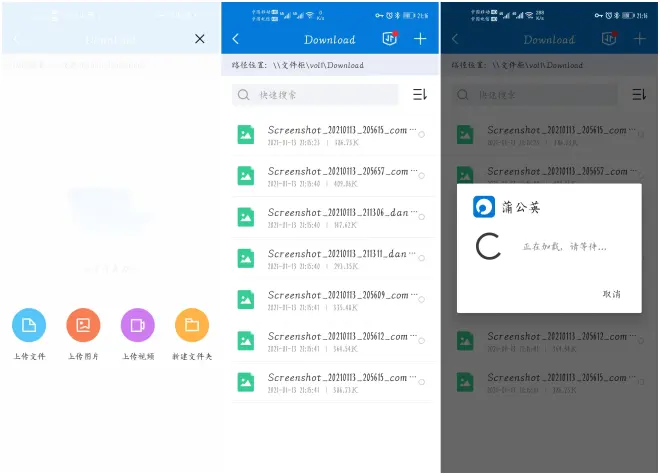
Task: Tap the VPN key icon in middle status bar
Action: (379, 16)
